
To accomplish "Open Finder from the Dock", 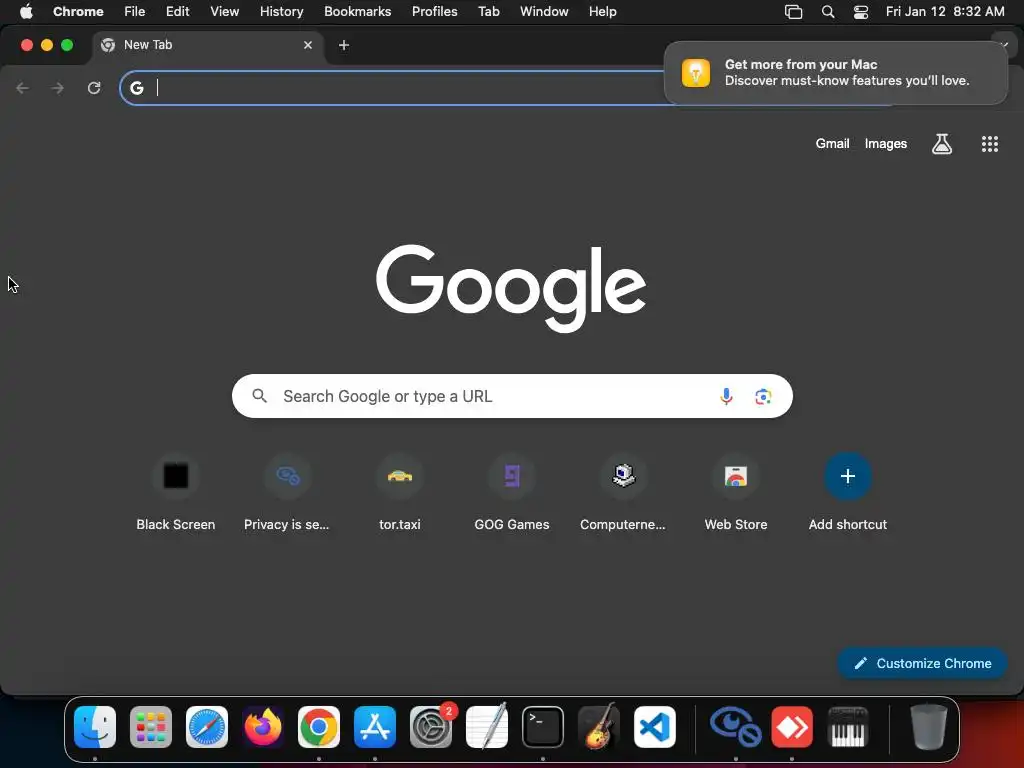I will [95, 727].
